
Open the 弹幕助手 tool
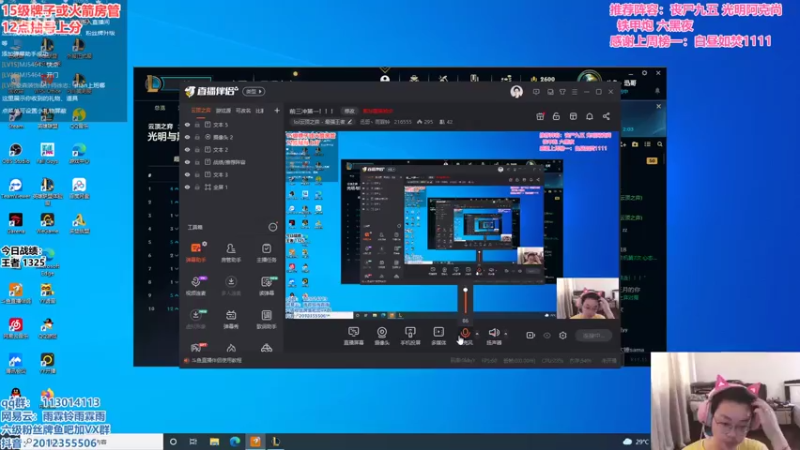point(196,253)
